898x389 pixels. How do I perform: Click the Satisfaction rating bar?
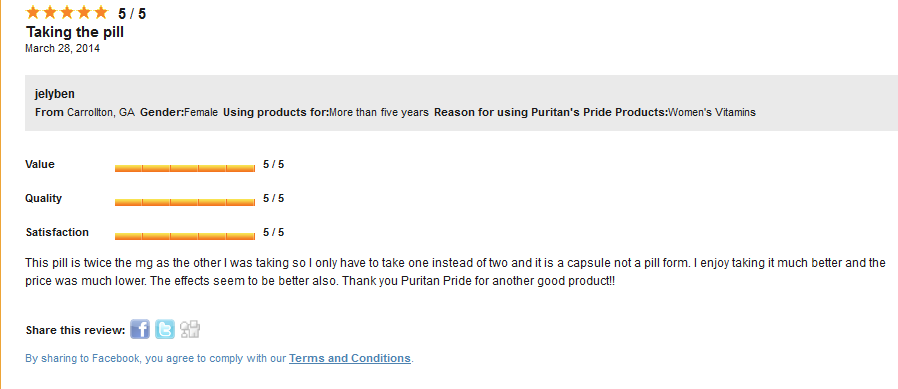pos(184,236)
